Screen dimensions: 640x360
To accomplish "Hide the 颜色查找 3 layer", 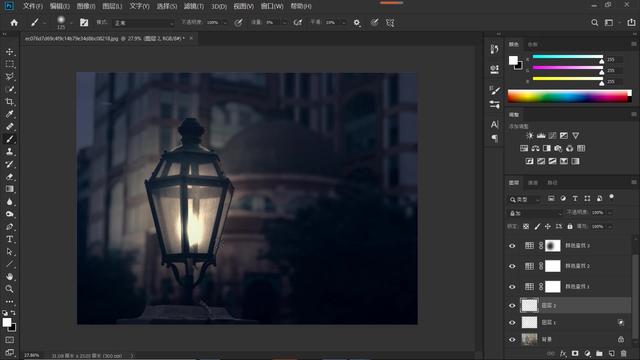I will (512, 246).
